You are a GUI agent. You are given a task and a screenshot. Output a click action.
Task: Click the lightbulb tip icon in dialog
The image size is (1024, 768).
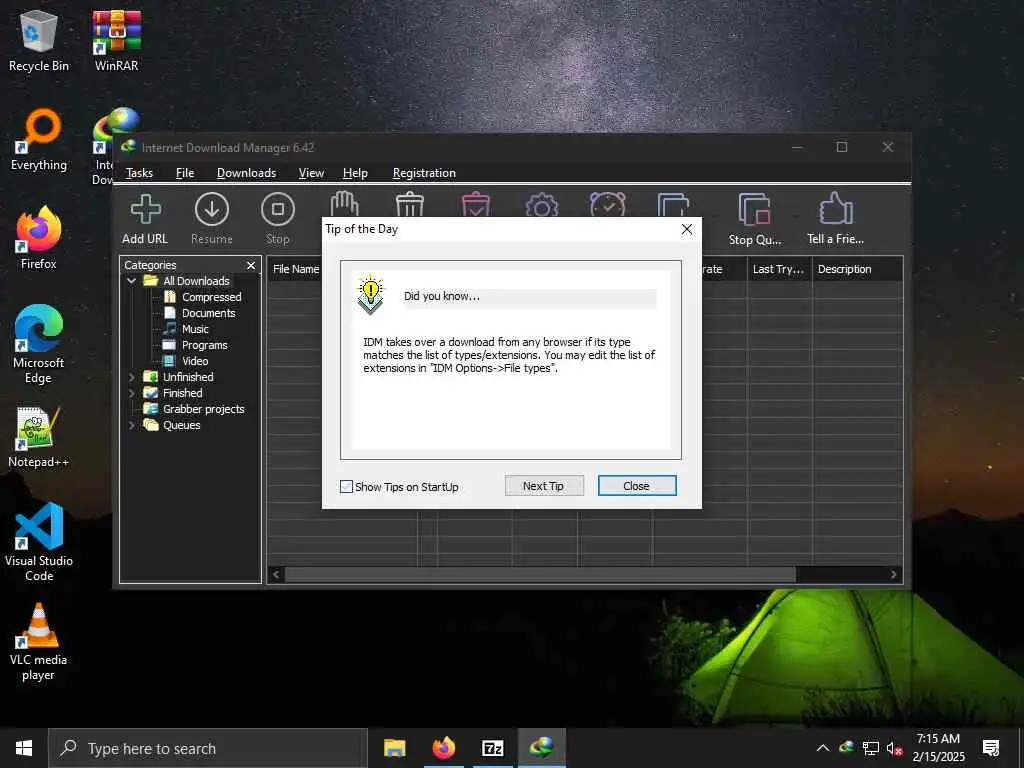point(370,295)
